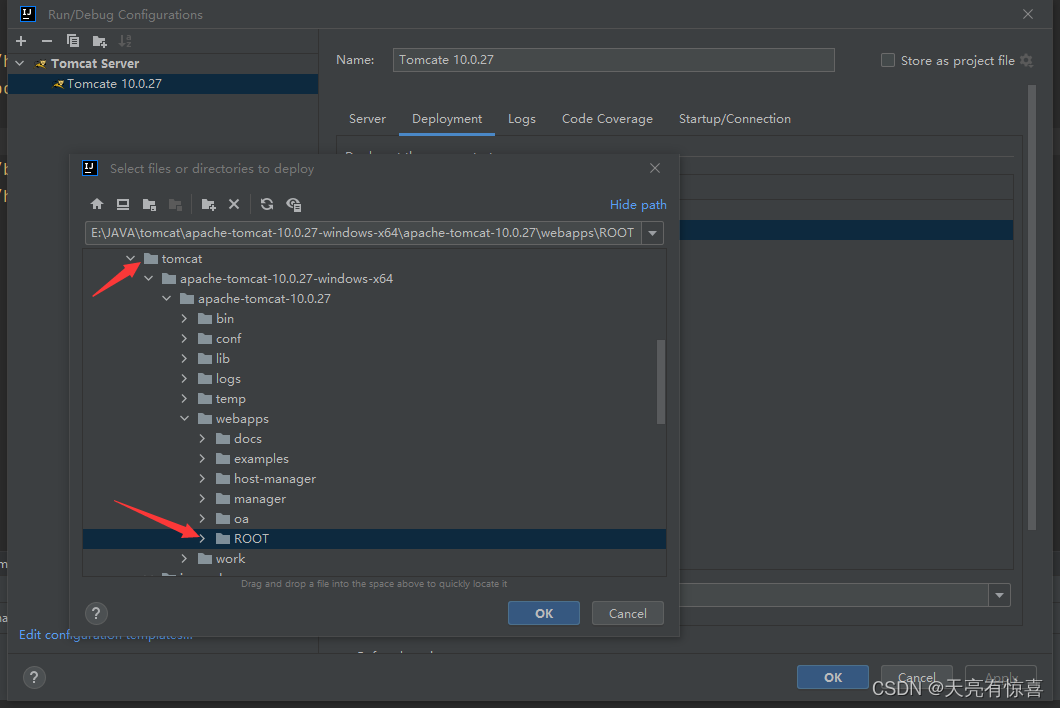Open the path history dropdown arrow
Viewport: 1060px width, 708px height.
coord(652,233)
